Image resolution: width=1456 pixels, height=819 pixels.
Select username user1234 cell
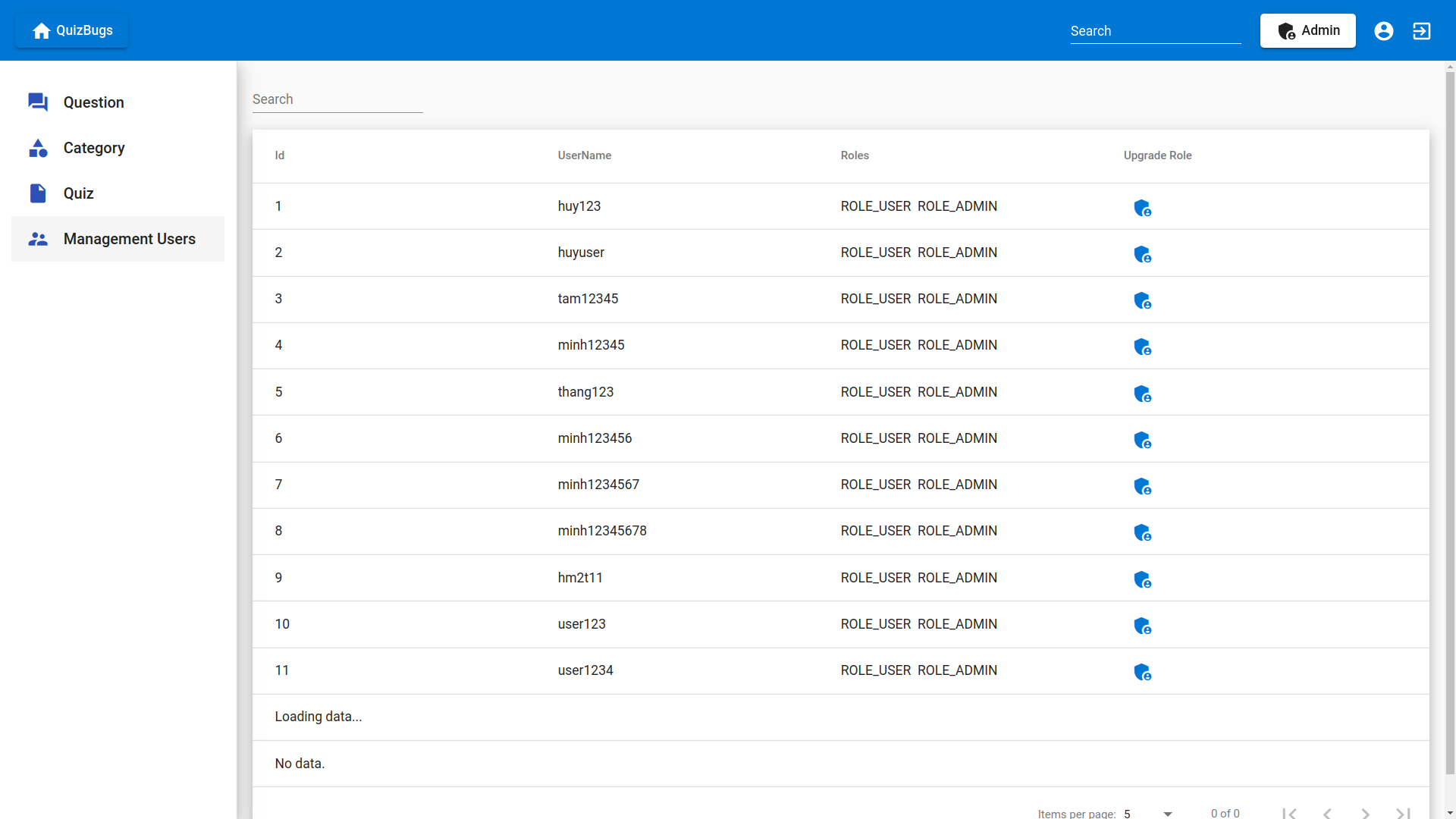pos(586,670)
